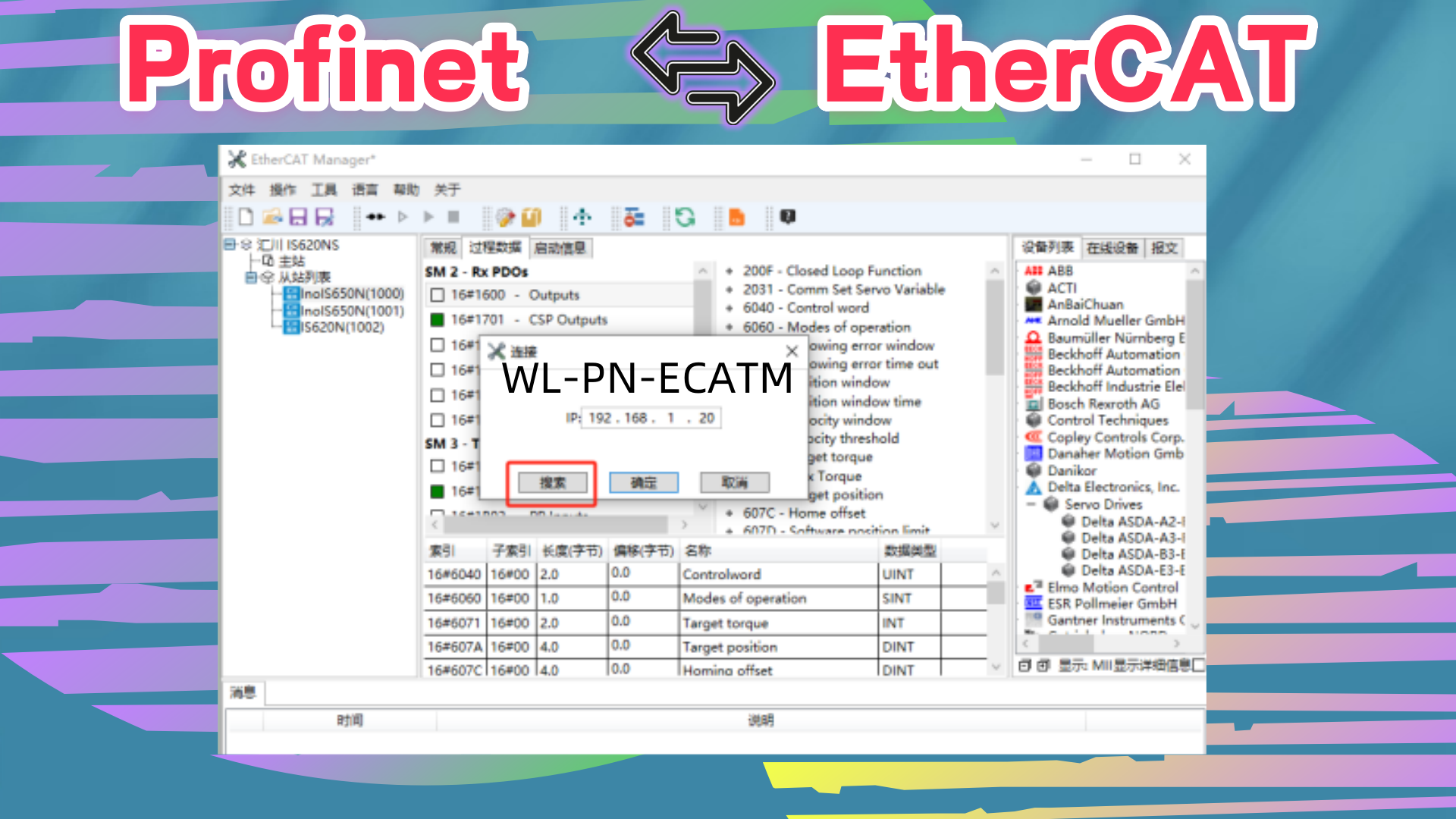This screenshot has width=1456, height=819.
Task: Click the ABB vendor logo icon
Action: 1033,271
